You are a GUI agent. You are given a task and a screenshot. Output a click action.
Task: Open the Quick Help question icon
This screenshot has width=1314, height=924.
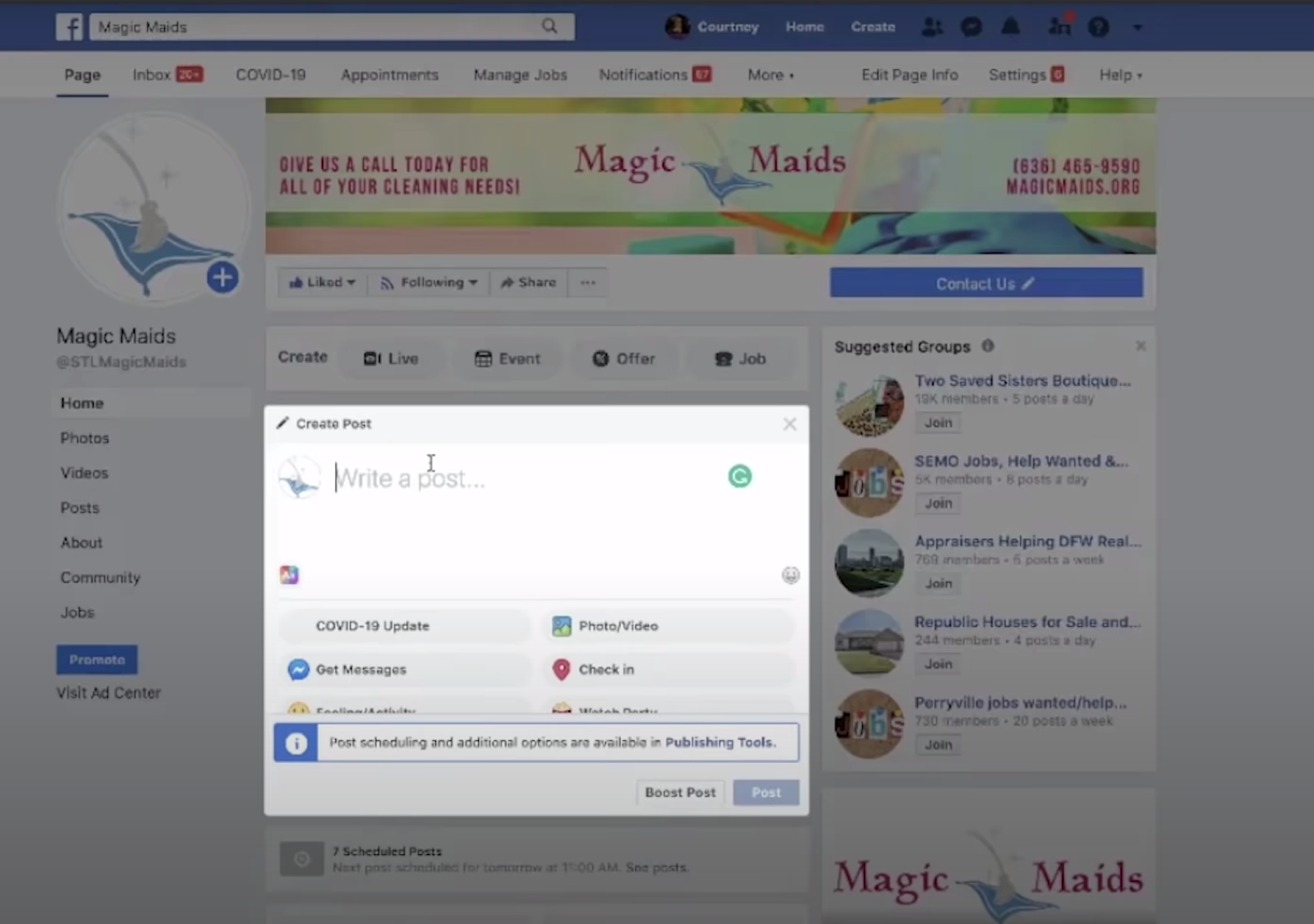click(1099, 27)
